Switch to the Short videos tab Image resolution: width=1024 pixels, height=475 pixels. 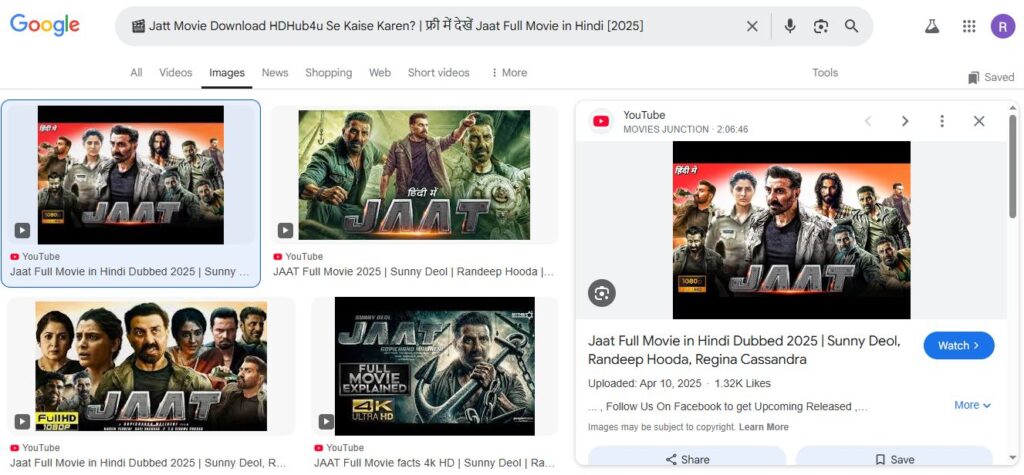(439, 73)
